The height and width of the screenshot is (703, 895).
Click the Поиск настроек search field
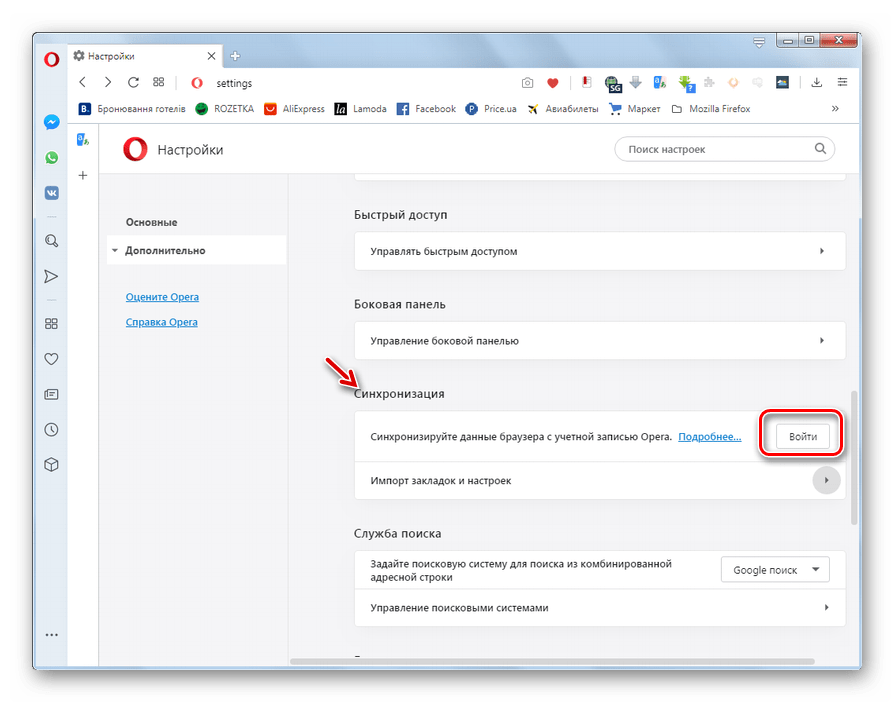click(x=724, y=149)
